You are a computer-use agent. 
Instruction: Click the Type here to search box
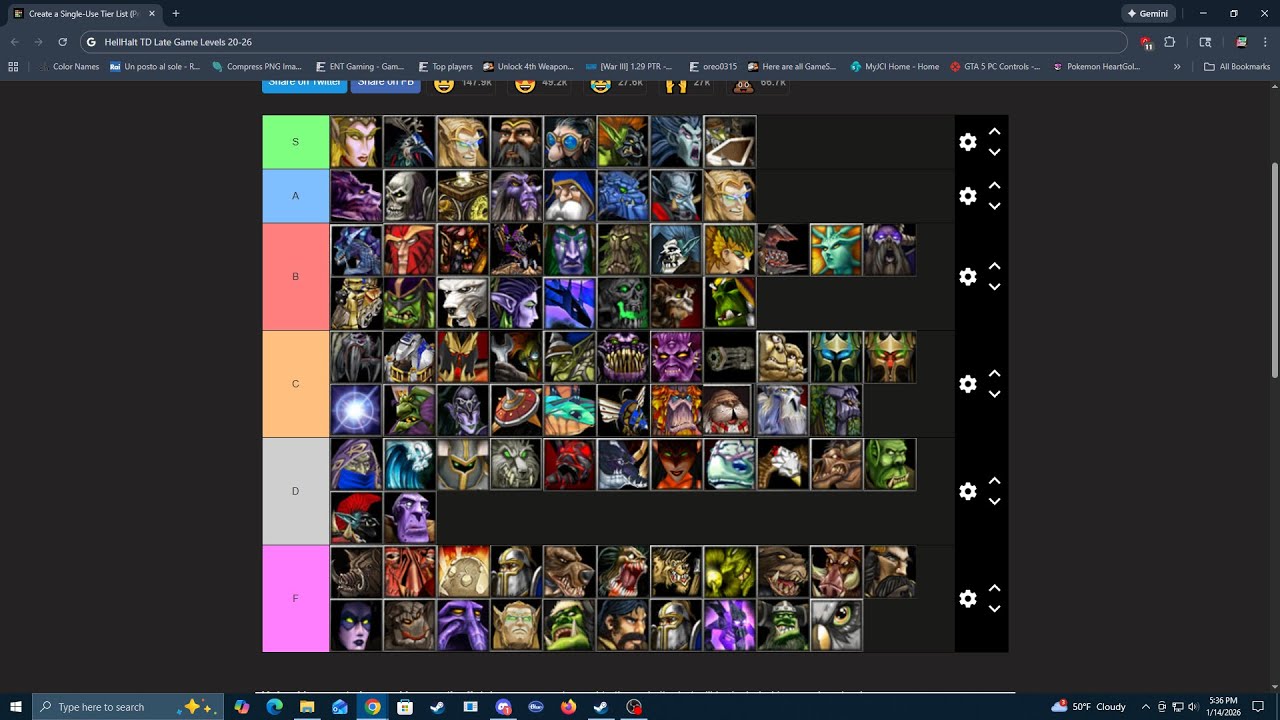pyautogui.click(x=127, y=706)
